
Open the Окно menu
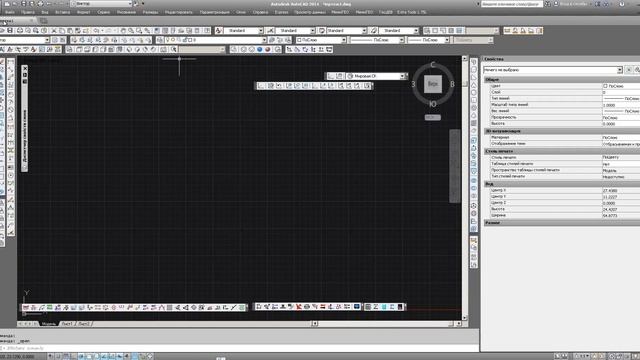click(241, 12)
